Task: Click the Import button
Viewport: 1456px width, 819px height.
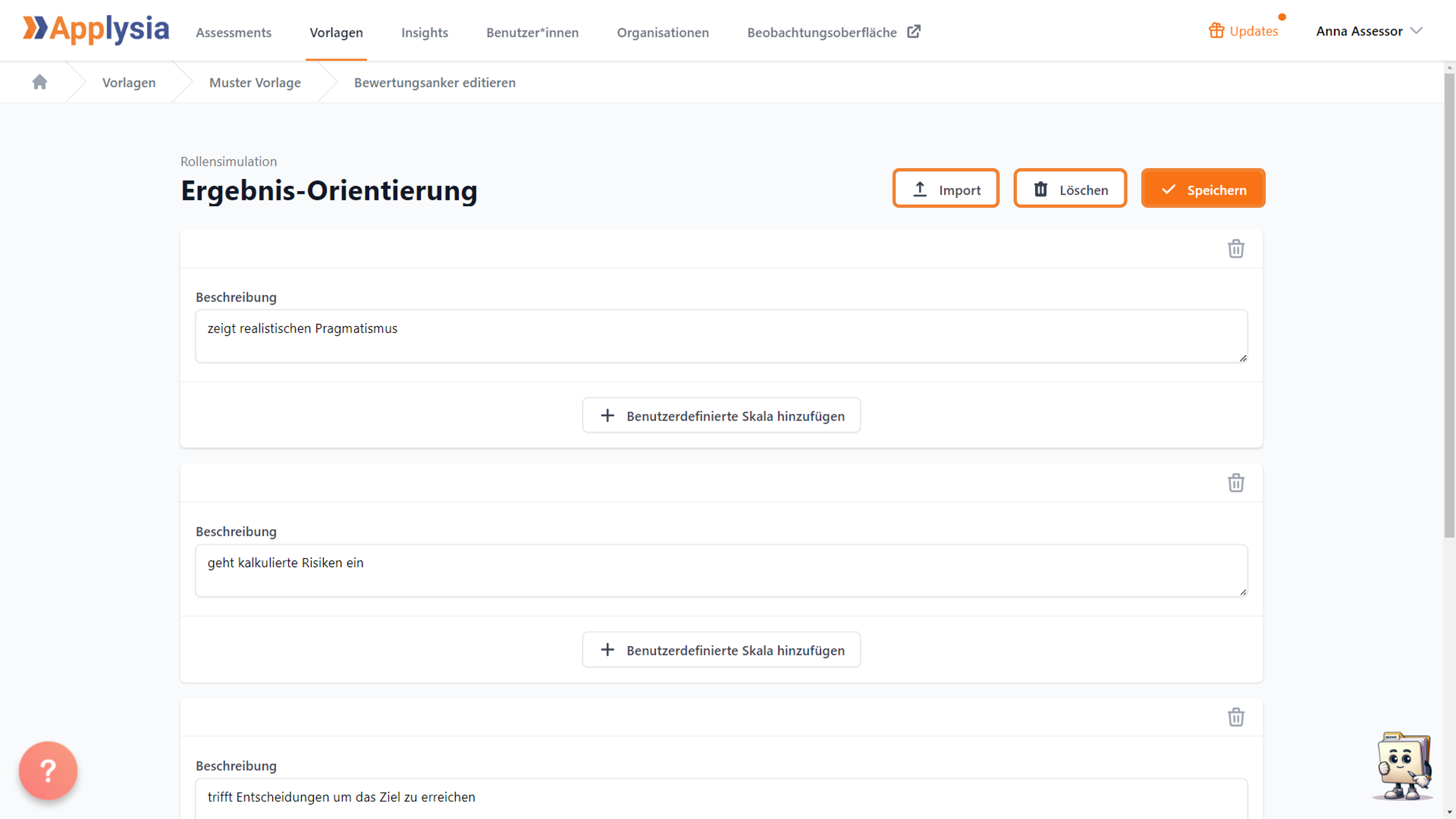Action: [946, 188]
